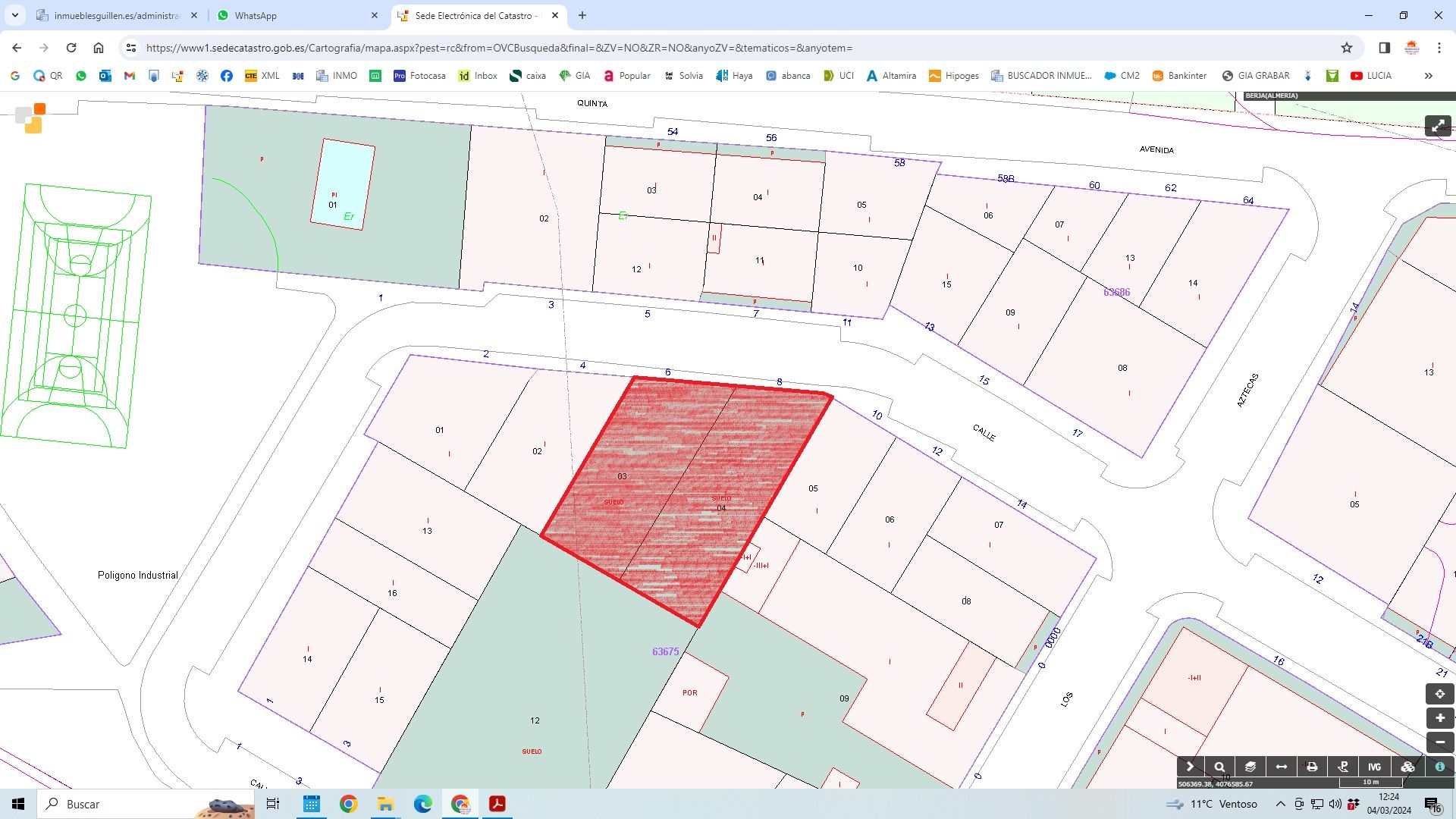The image size is (1456, 819).
Task: Center map with the locate crosshair button
Action: [1439, 694]
